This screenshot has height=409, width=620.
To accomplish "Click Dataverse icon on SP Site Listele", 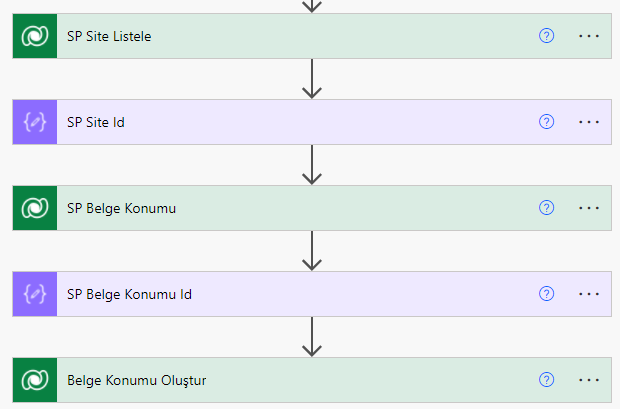I will coord(35,36).
